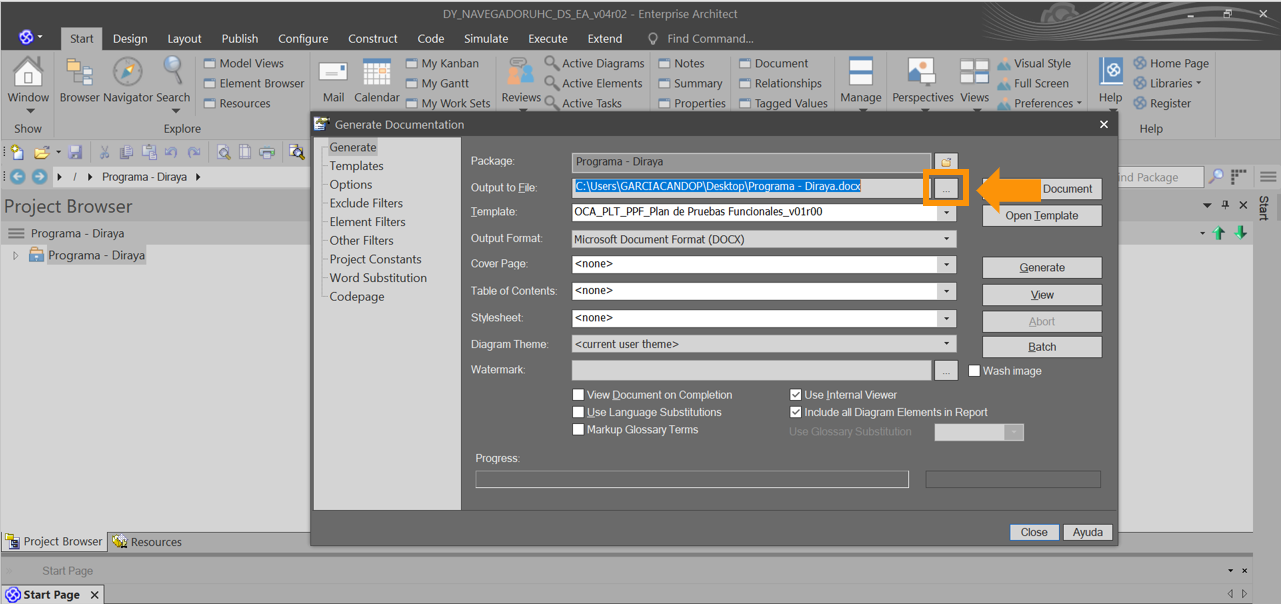Viewport: 1281px width, 604px height.
Task: Switch to the Publish ribbon tab
Action: point(240,39)
